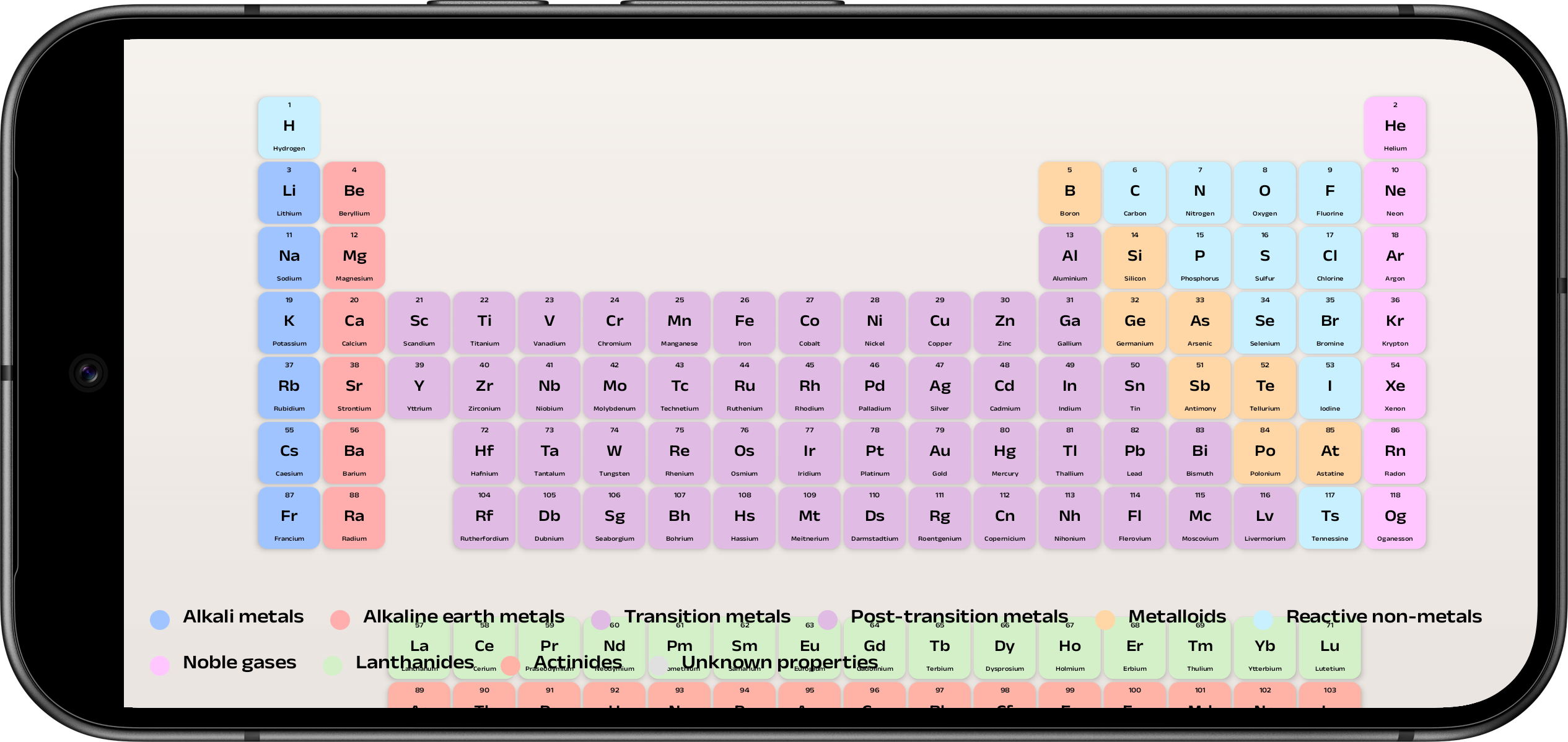Open the Tungsten (W) tile
Image resolution: width=1568 pixels, height=742 pixels.
[x=614, y=453]
